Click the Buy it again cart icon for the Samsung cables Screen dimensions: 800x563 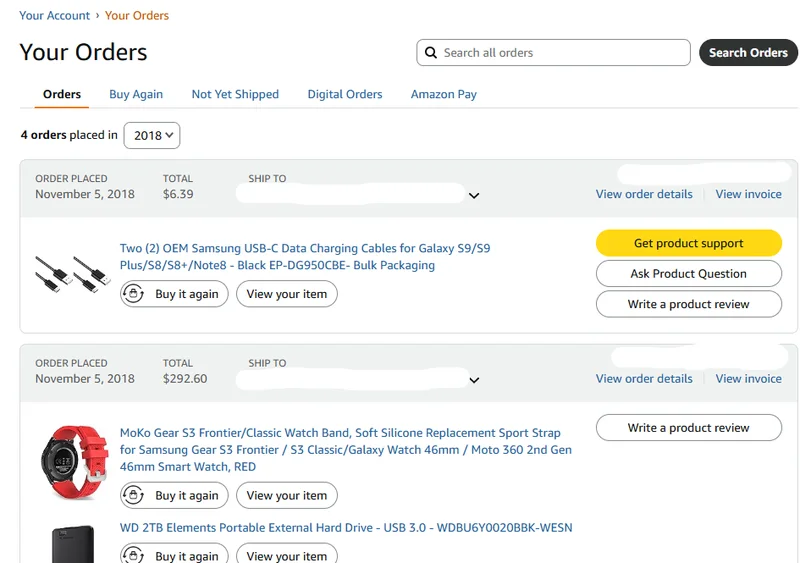click(133, 294)
